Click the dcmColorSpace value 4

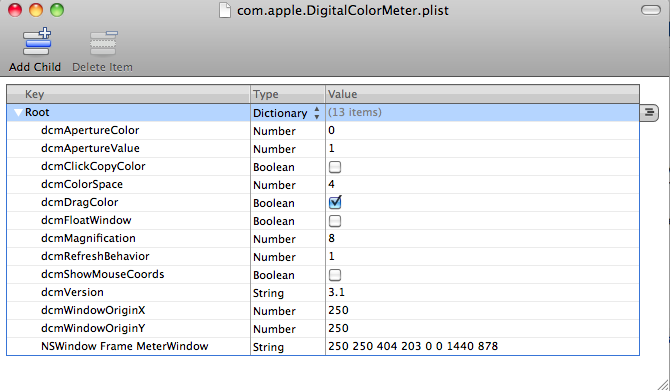[x=332, y=184]
